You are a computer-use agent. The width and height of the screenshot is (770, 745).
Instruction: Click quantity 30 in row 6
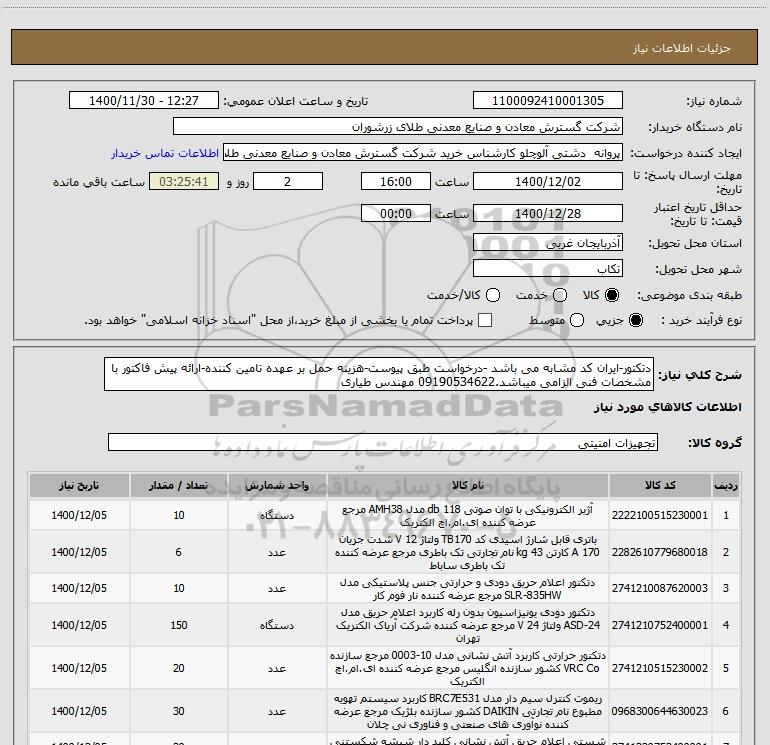(179, 711)
